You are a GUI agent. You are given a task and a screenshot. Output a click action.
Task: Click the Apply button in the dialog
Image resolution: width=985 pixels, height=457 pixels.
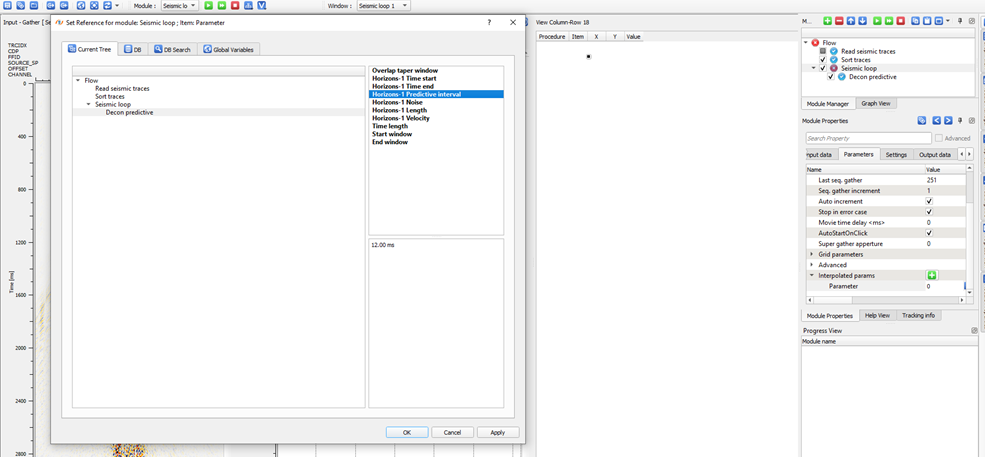pos(498,432)
